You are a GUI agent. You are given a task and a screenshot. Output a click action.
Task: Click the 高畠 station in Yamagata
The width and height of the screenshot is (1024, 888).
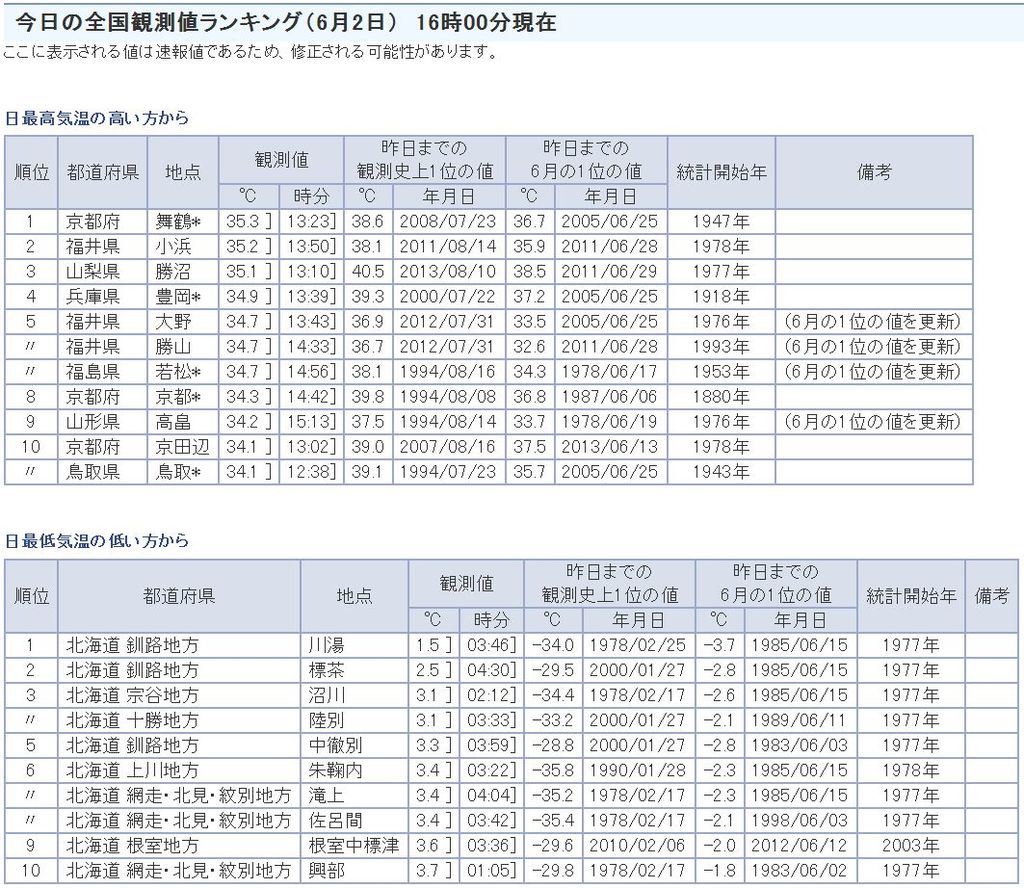point(172,422)
